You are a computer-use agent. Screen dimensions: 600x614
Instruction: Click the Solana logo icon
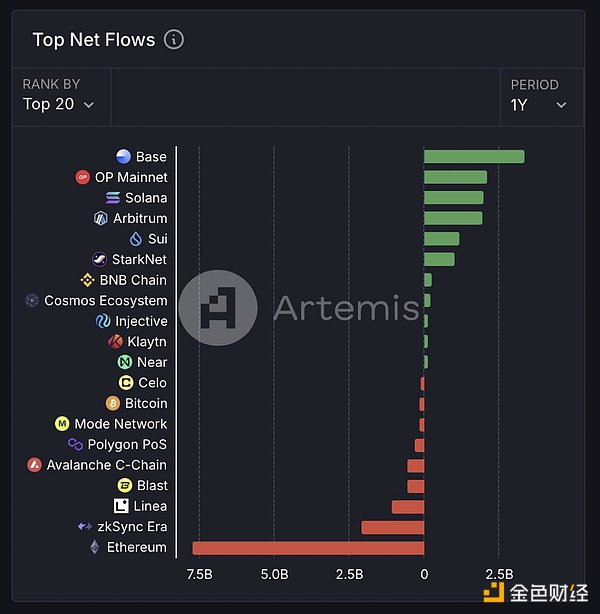click(x=113, y=198)
